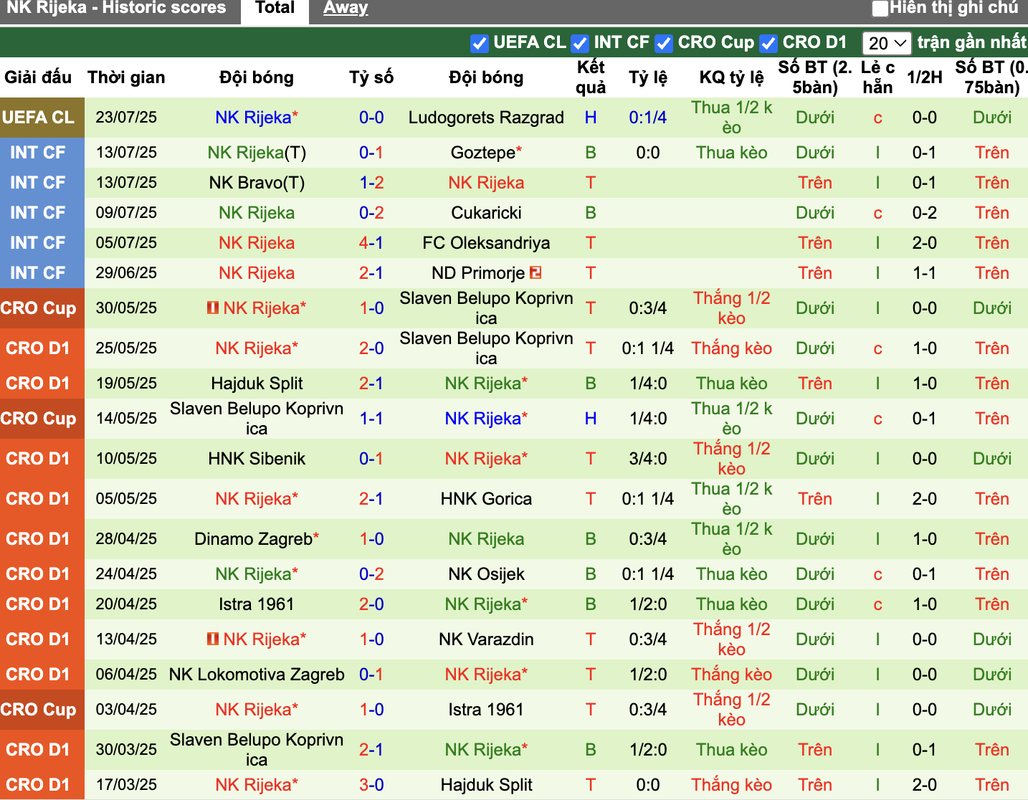Open the Cukaricki team link

tap(486, 213)
